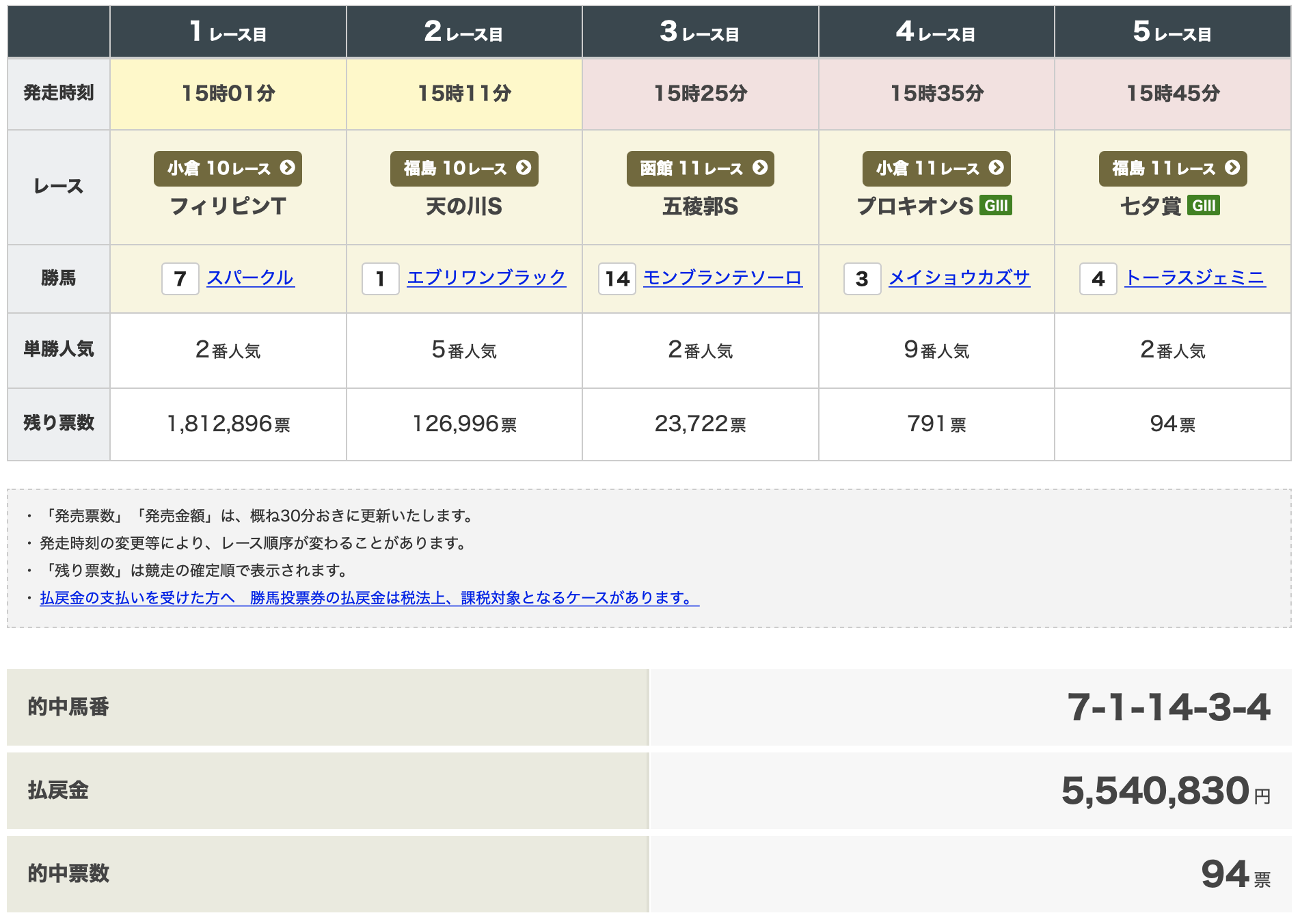This screenshot has height=924, width=1300.
Task: Click horse number 7 box
Action: [180, 279]
